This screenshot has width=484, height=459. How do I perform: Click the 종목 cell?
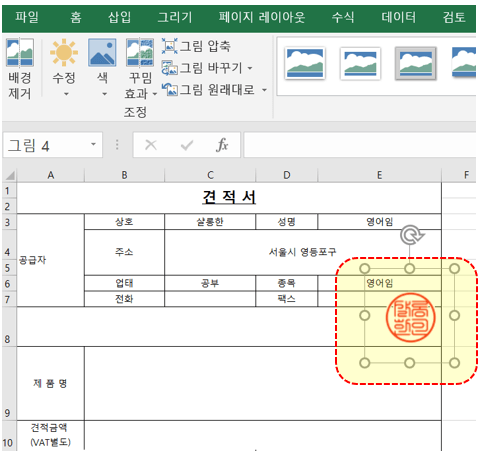287,283
